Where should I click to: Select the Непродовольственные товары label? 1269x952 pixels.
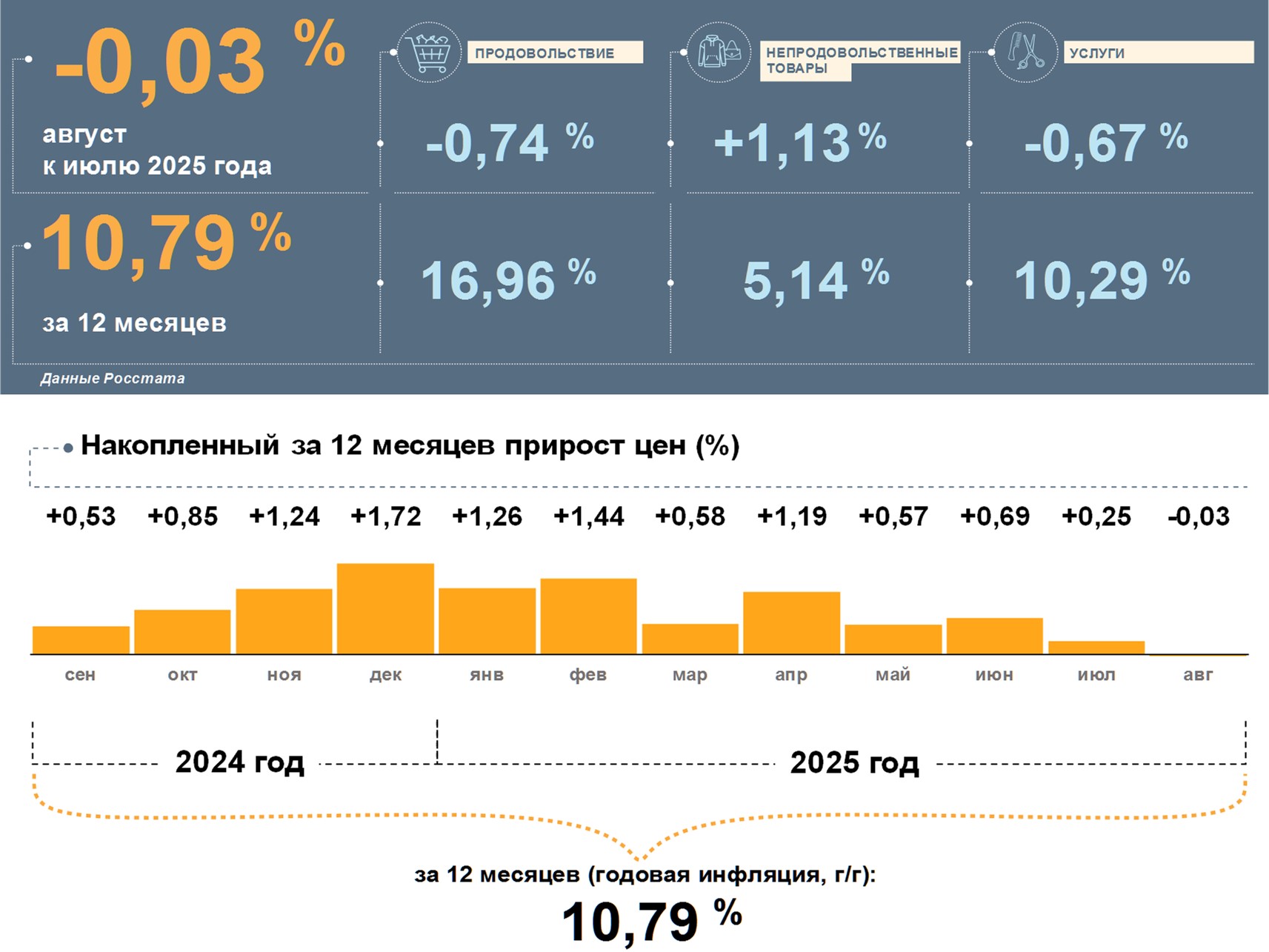861,60
